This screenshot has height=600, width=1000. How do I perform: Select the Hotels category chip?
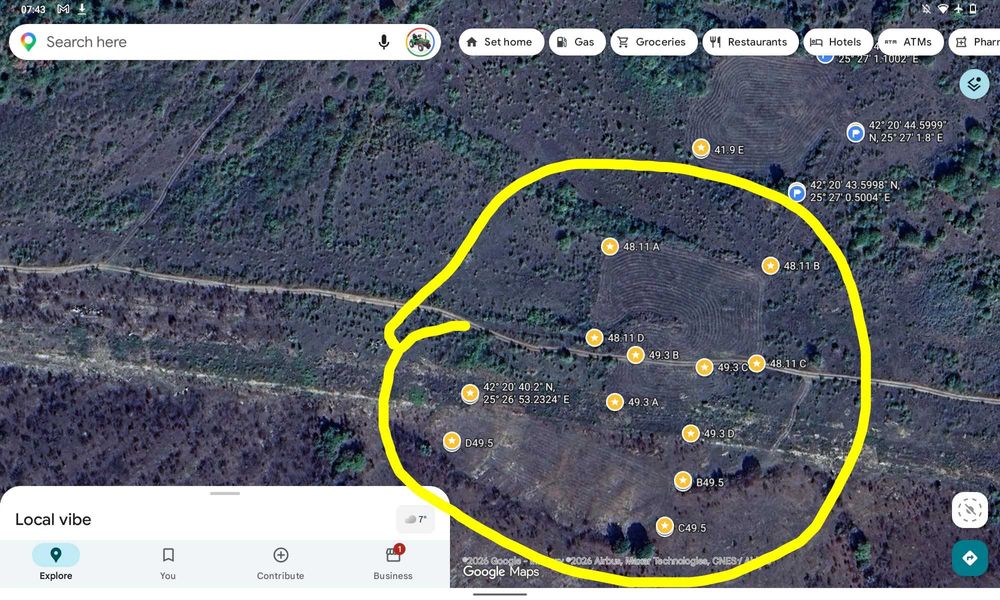pyautogui.click(x=837, y=42)
